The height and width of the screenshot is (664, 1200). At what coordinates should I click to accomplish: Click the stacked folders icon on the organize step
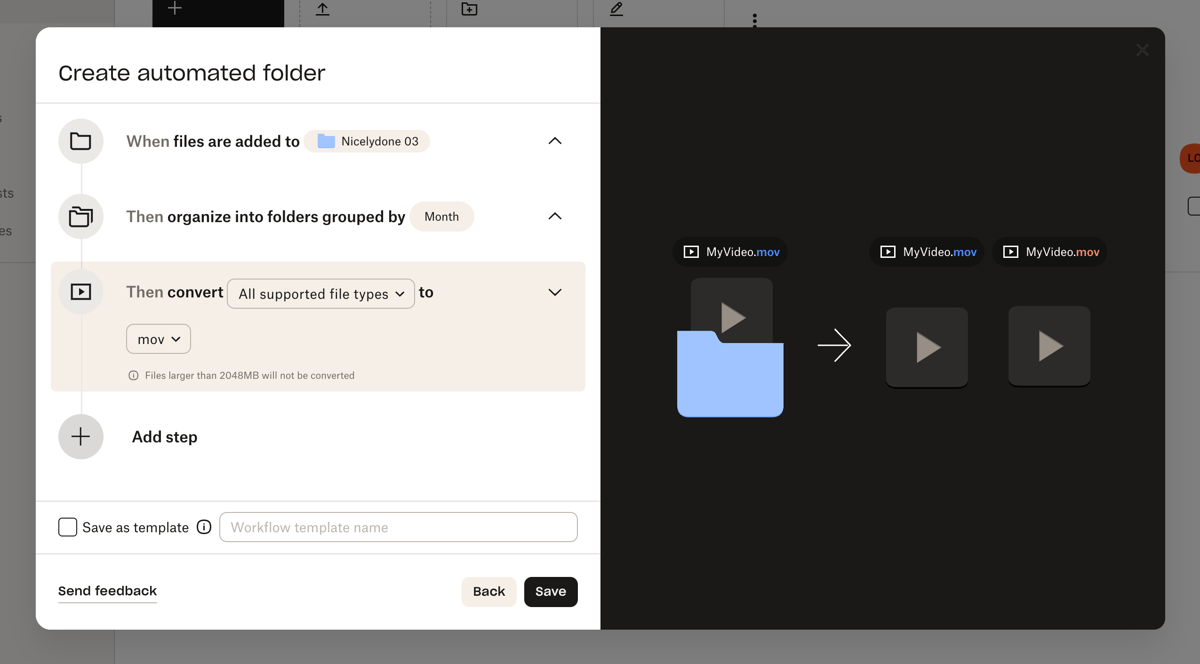pyautogui.click(x=80, y=216)
